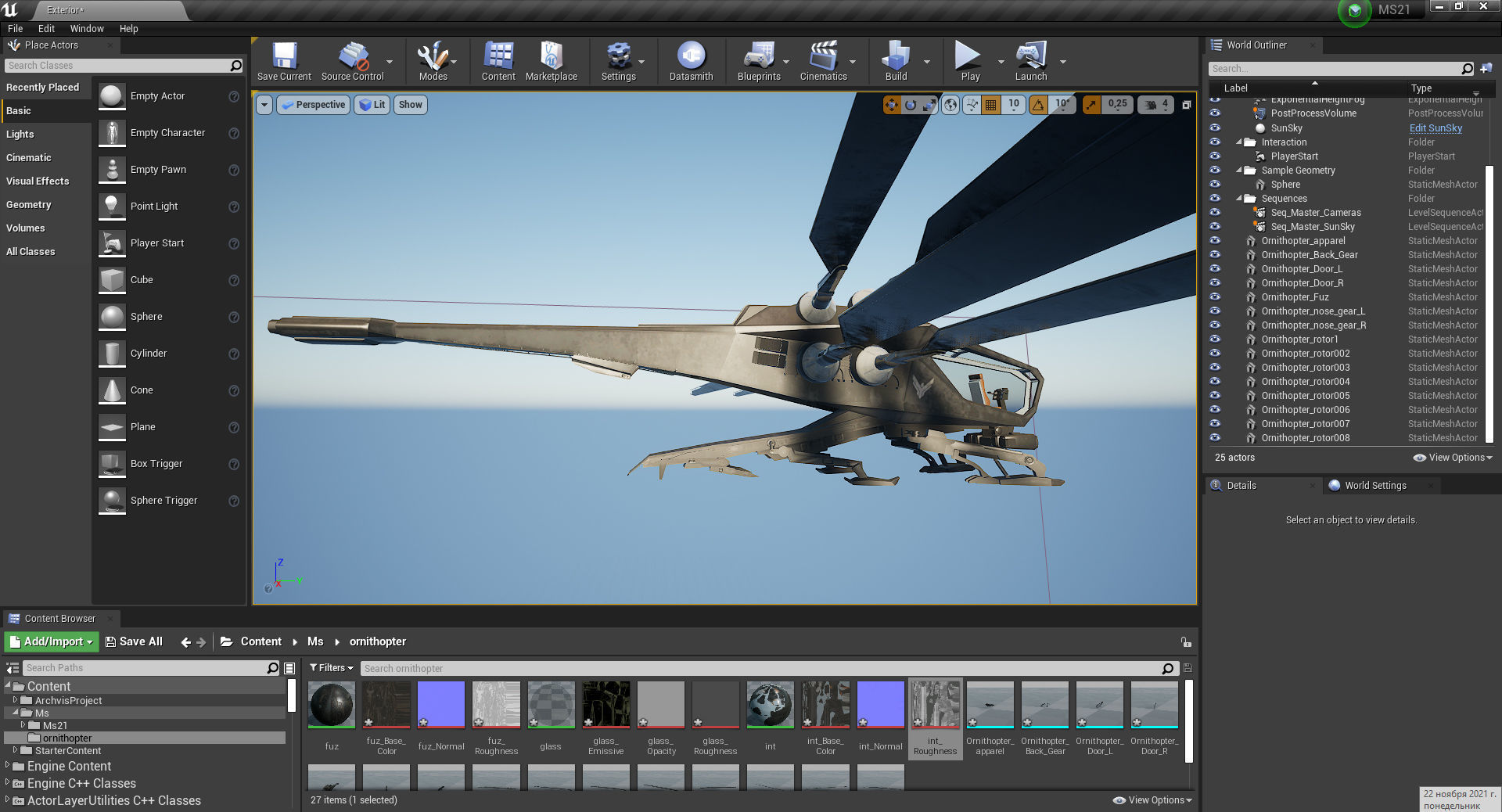1502x812 pixels.
Task: Click the Perspective viewport button
Action: click(313, 105)
